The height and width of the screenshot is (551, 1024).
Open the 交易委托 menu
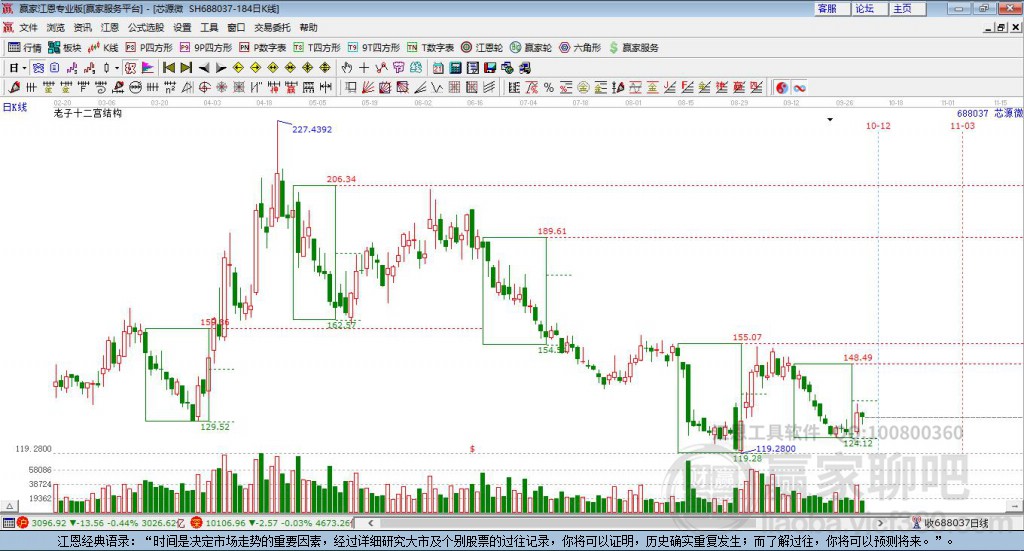coord(272,27)
